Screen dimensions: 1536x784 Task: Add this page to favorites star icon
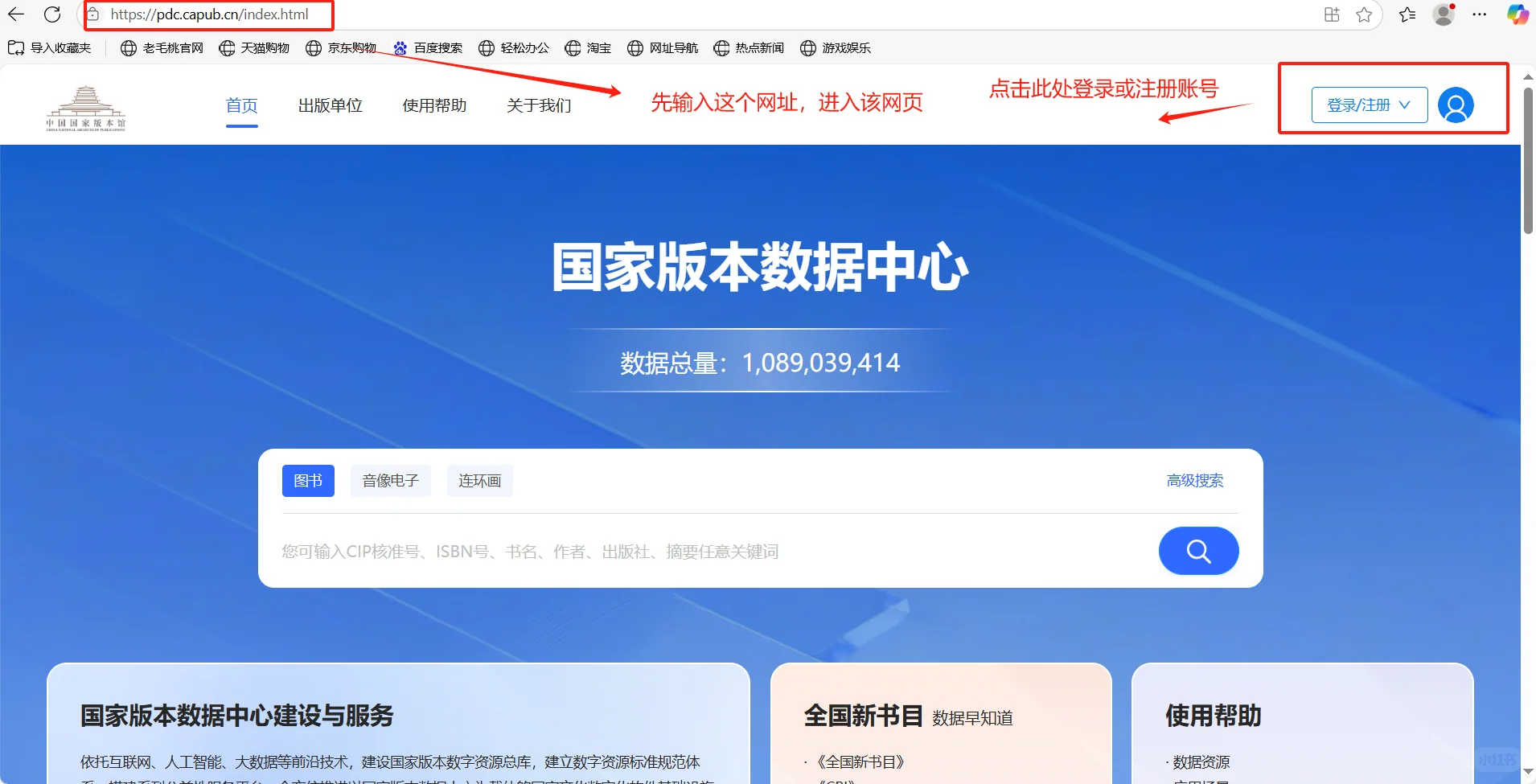coord(1364,14)
